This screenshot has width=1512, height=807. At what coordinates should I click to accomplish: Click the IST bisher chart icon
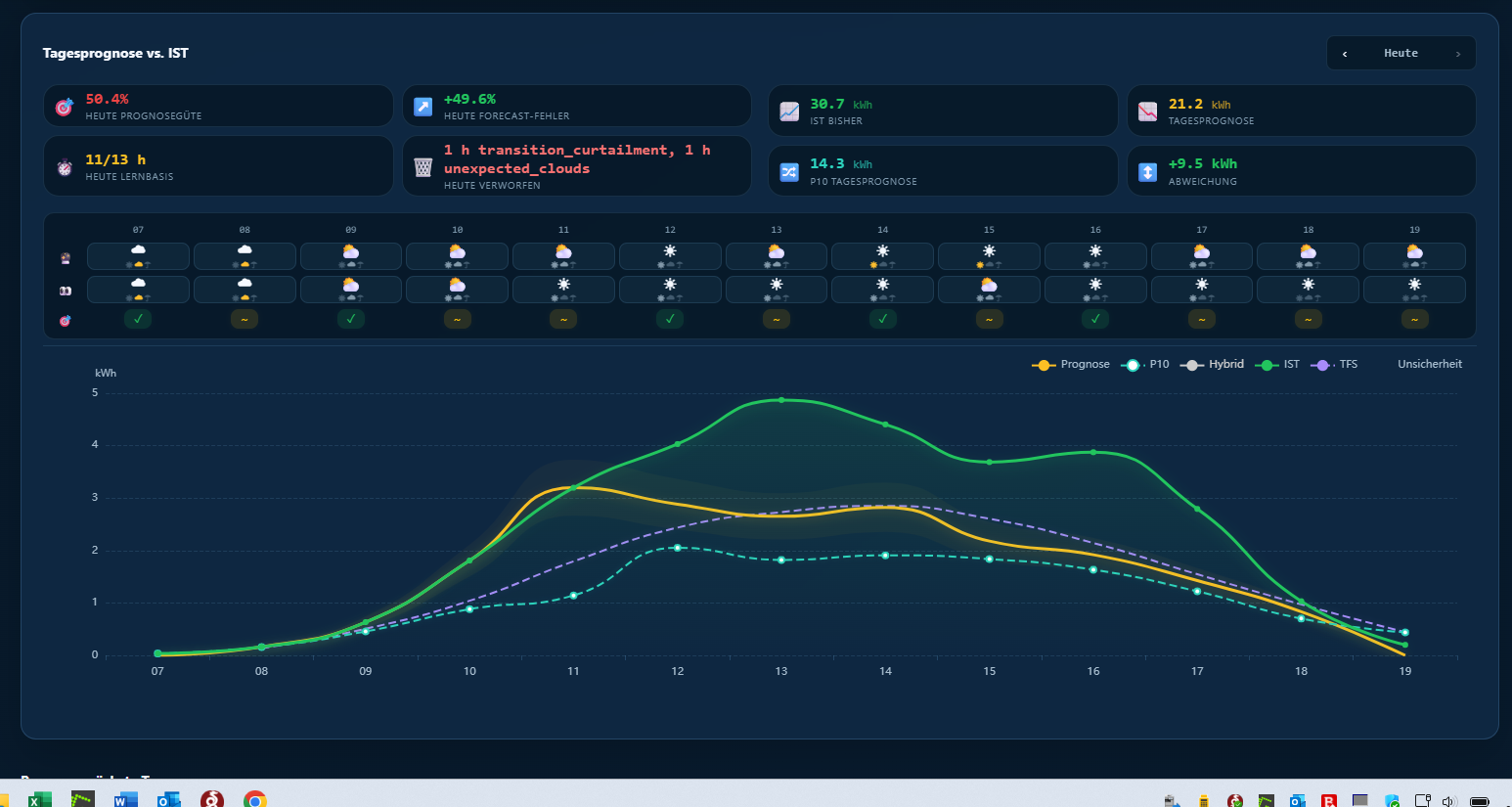(789, 112)
